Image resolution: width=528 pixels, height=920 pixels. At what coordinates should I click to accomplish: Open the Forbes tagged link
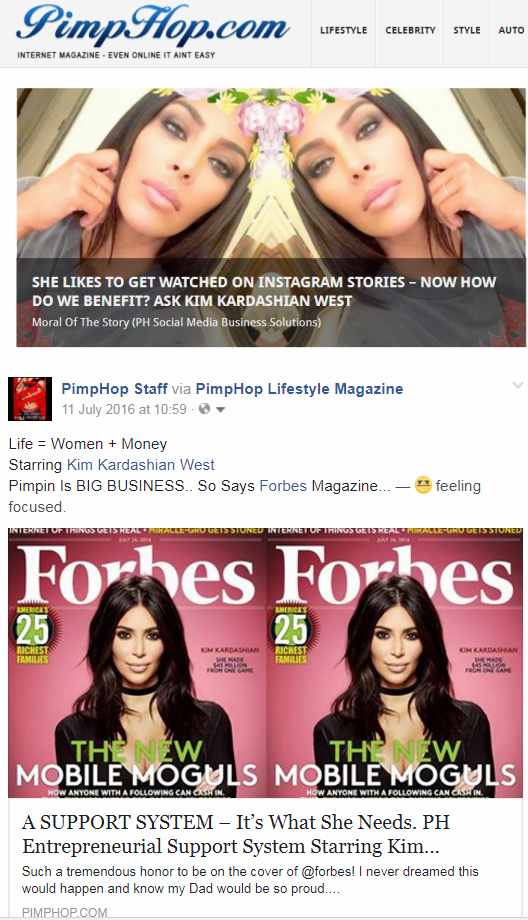coord(283,486)
